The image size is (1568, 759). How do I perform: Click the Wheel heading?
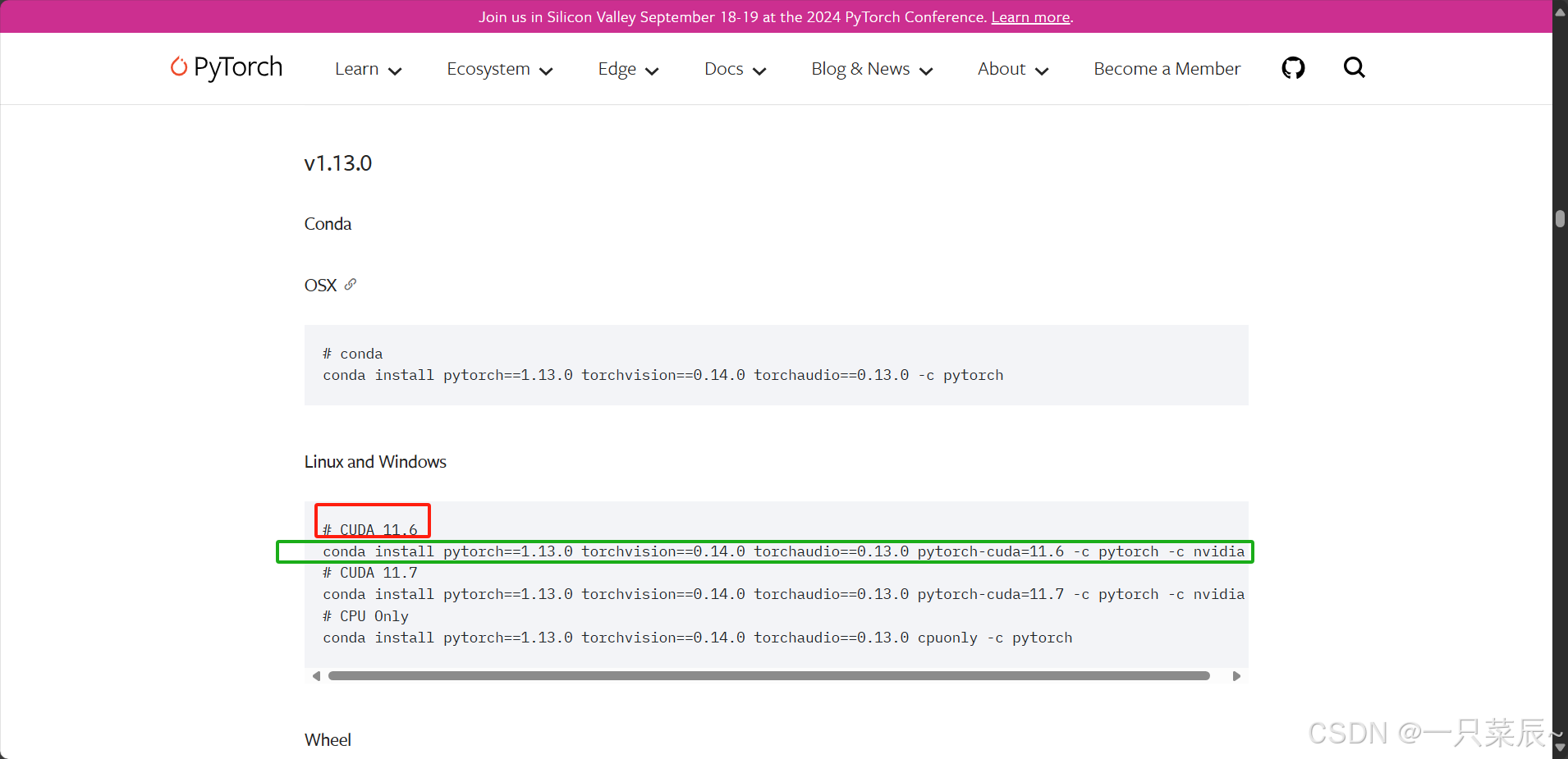tap(328, 740)
